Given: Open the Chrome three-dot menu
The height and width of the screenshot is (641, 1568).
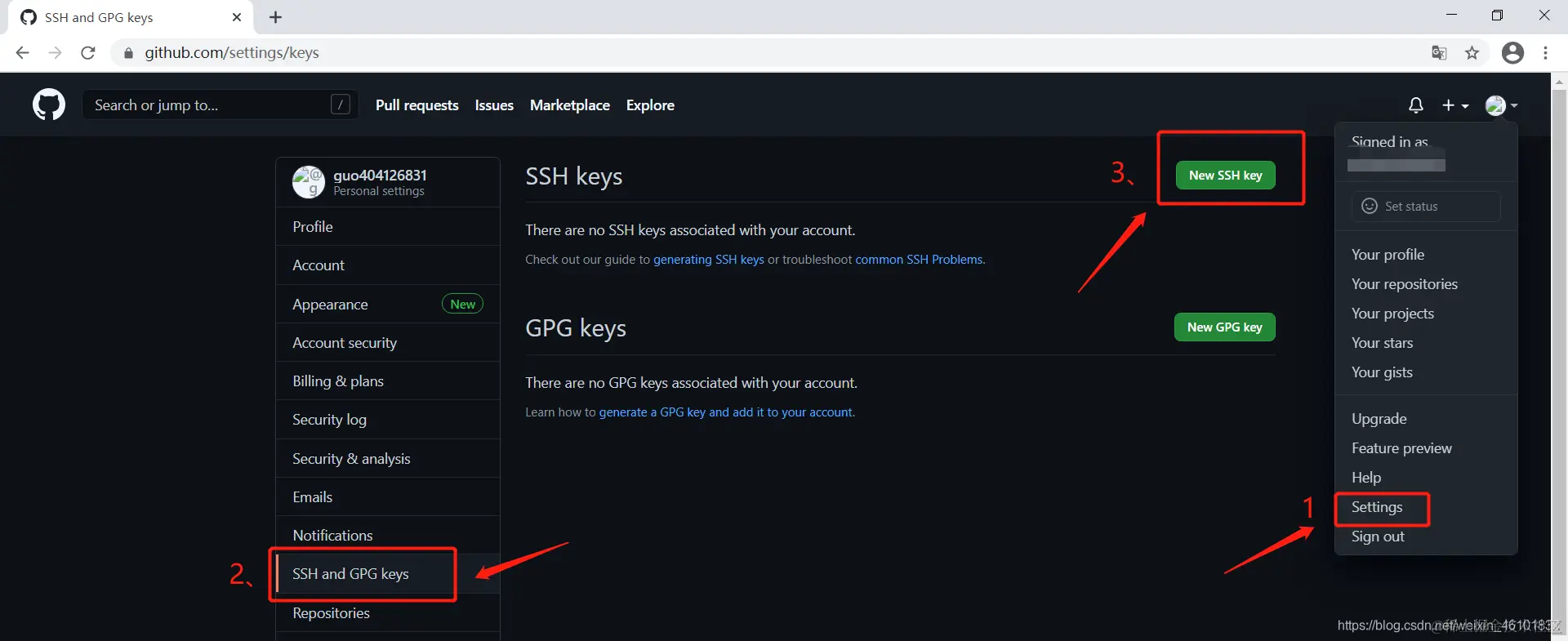Looking at the screenshot, I should pos(1545,53).
